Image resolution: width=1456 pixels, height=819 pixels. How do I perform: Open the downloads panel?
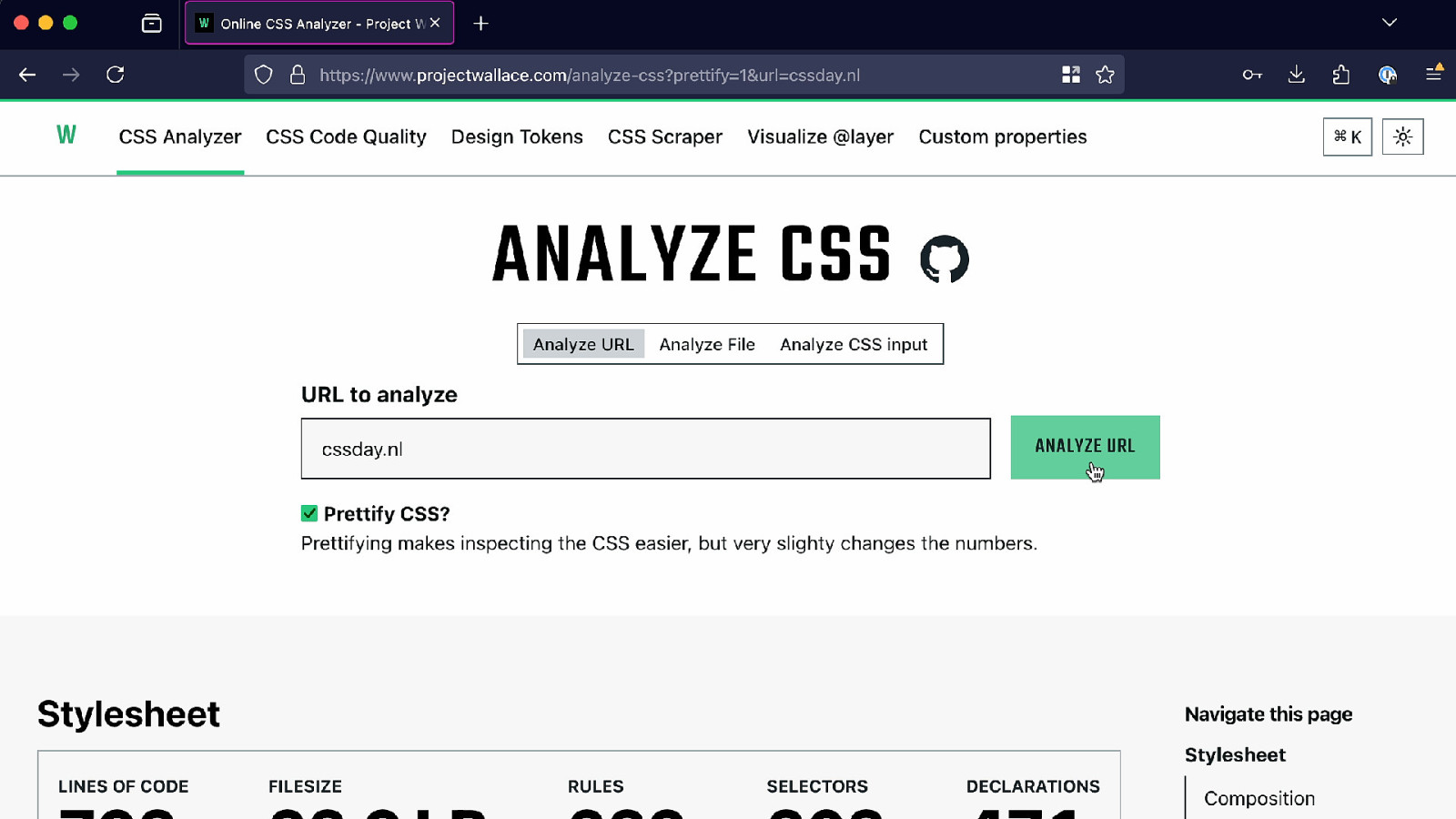(1297, 75)
